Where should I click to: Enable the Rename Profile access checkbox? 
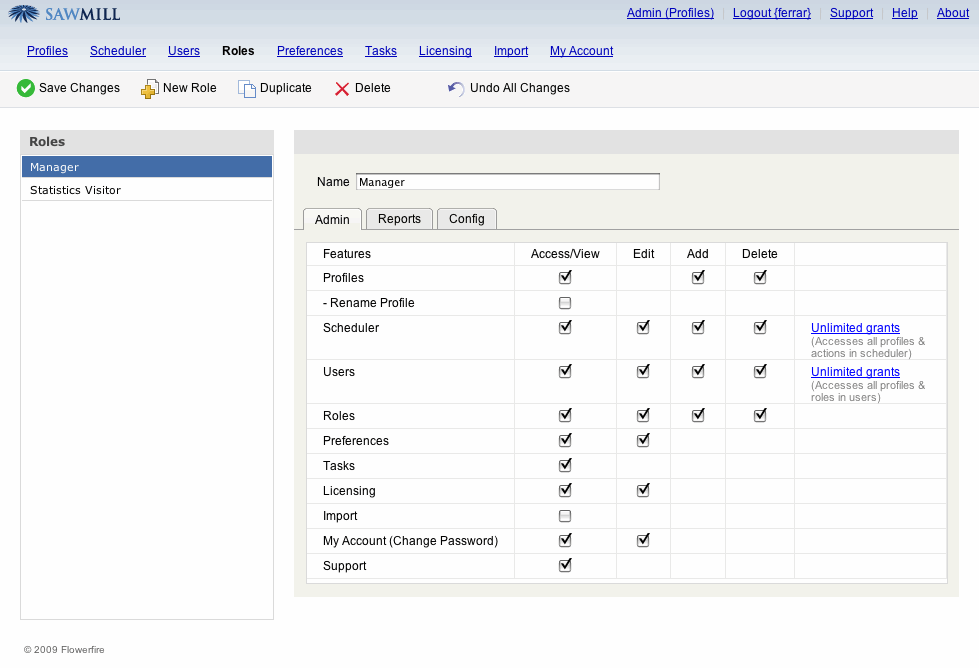click(565, 303)
